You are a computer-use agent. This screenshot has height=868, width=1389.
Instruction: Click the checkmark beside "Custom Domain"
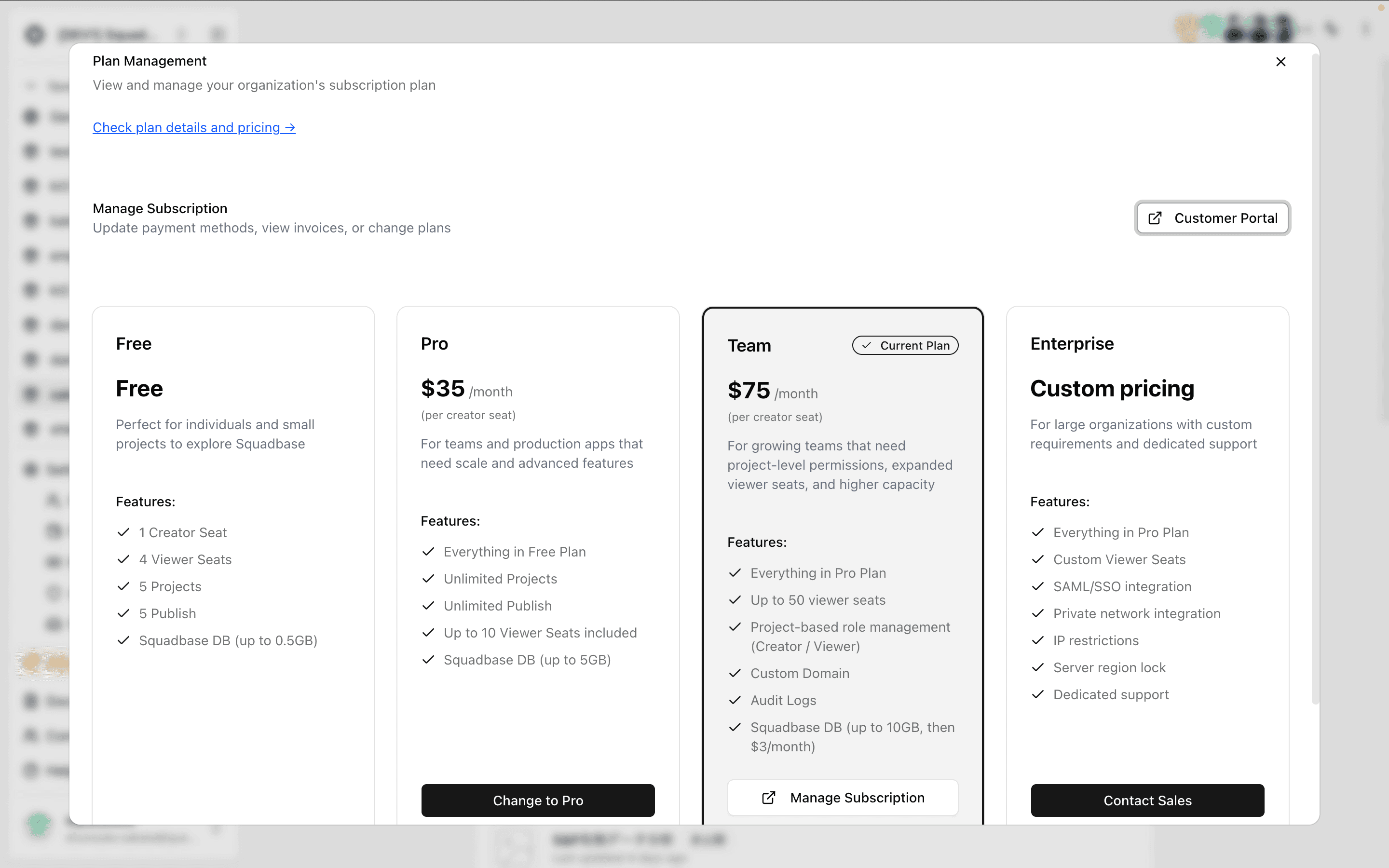[x=735, y=673]
